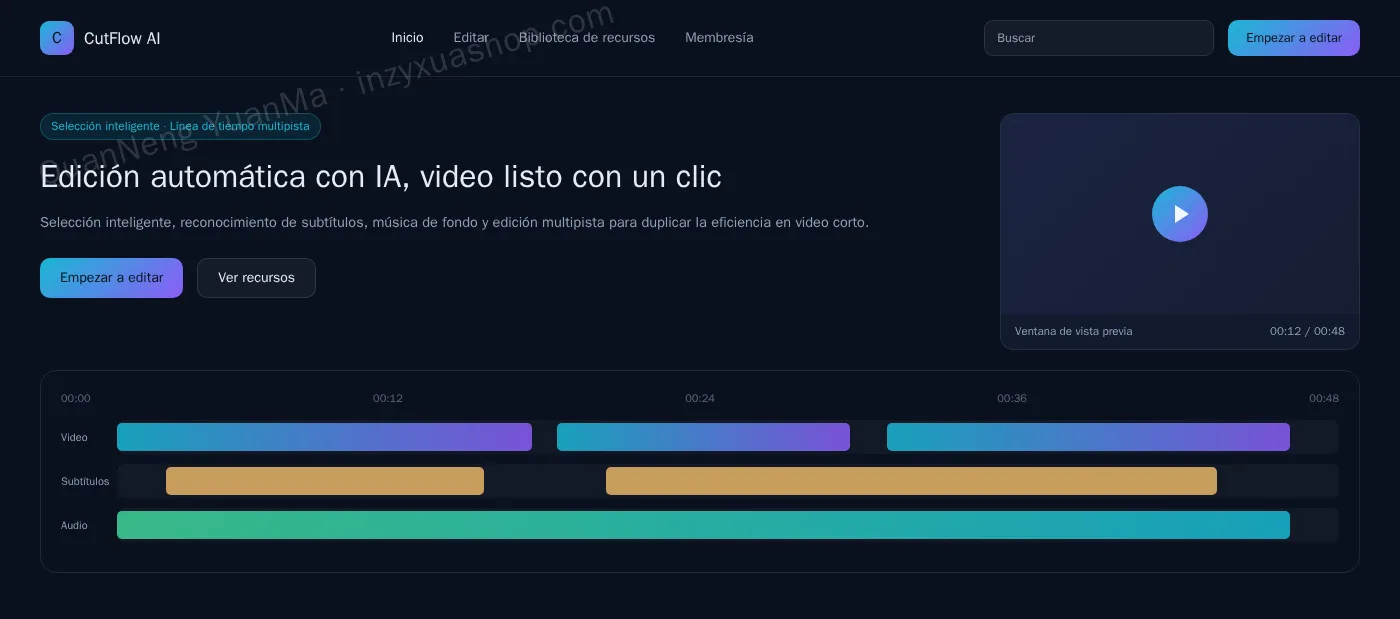Click the header Empezar a editar button

pyautogui.click(x=1294, y=38)
